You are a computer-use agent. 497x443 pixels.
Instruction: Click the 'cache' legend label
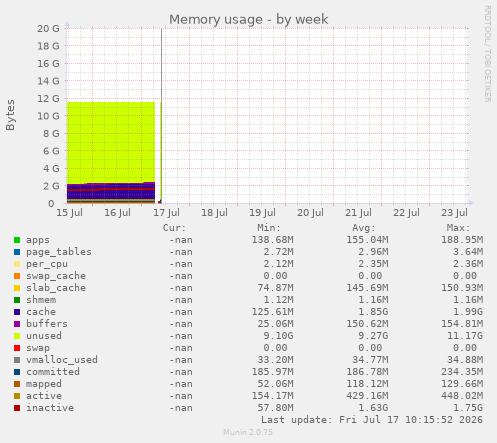41,312
